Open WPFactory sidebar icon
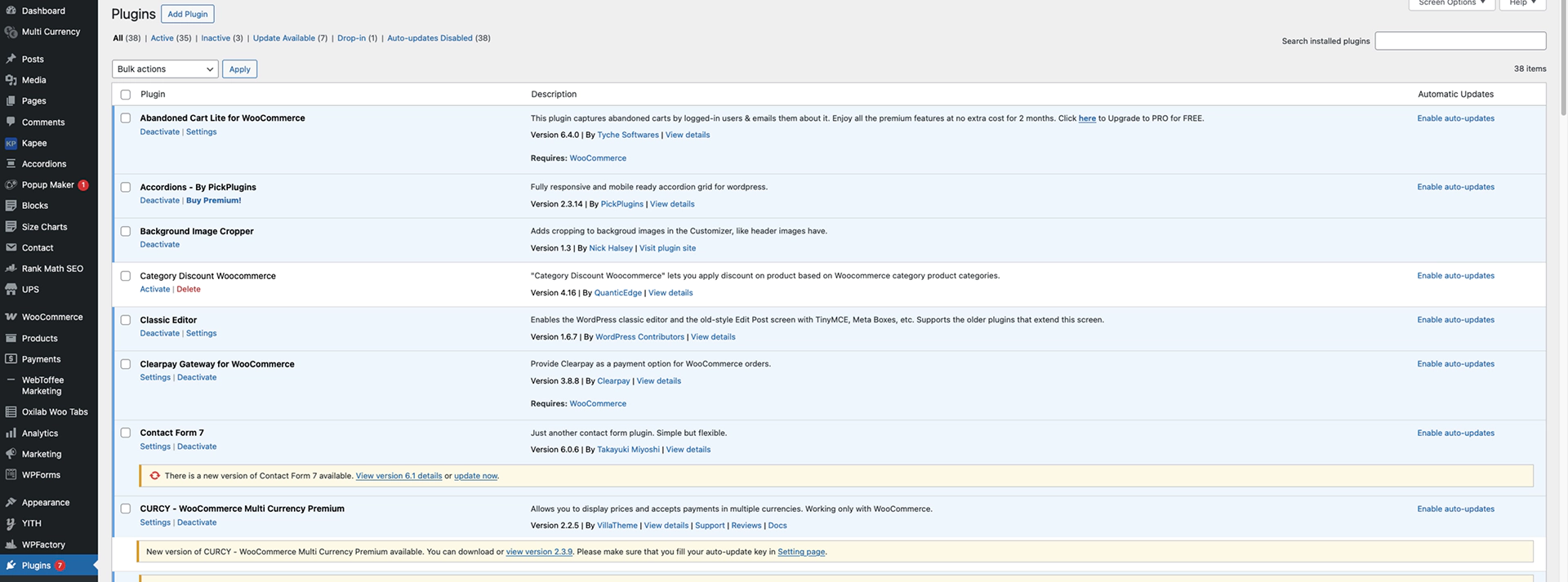 (11, 544)
